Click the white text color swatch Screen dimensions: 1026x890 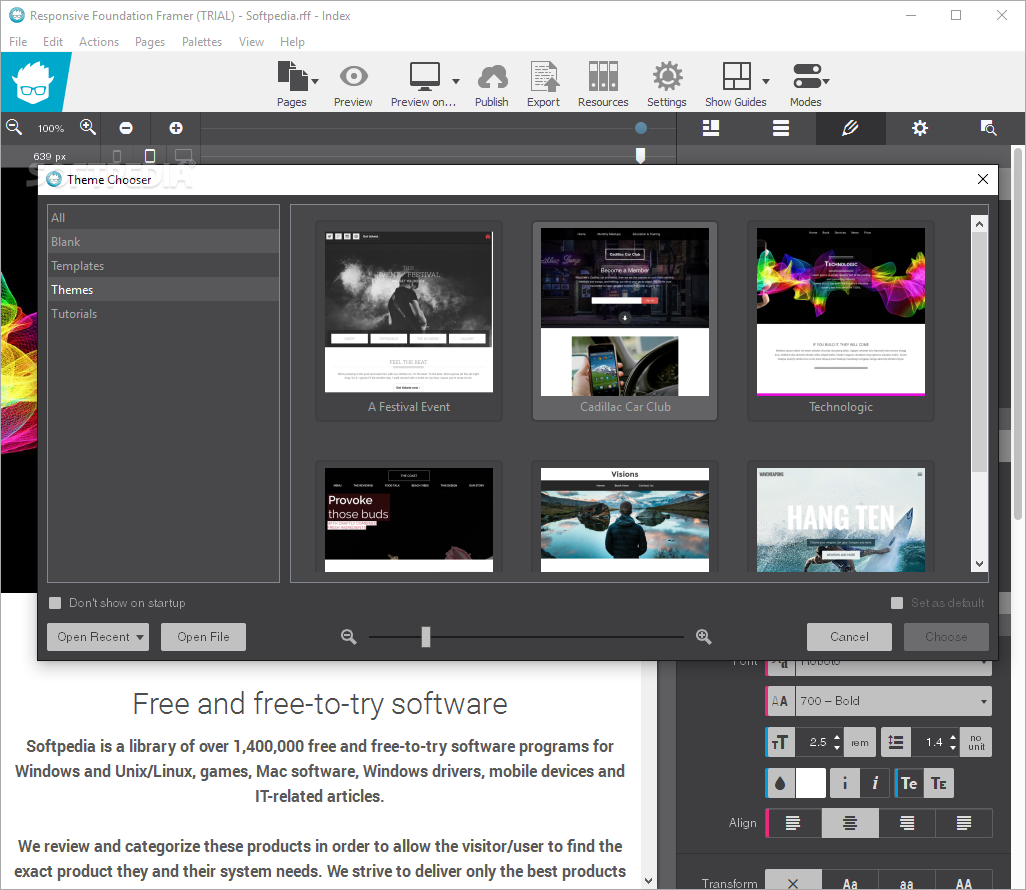tap(811, 783)
